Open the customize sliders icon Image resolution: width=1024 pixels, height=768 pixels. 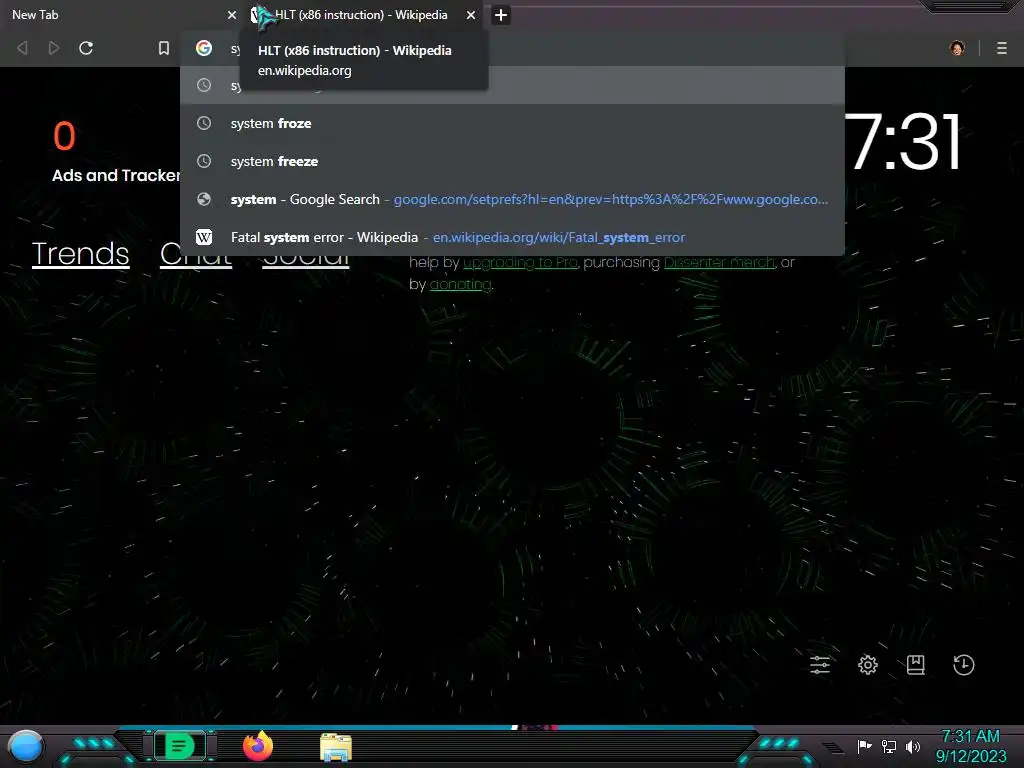click(x=820, y=665)
